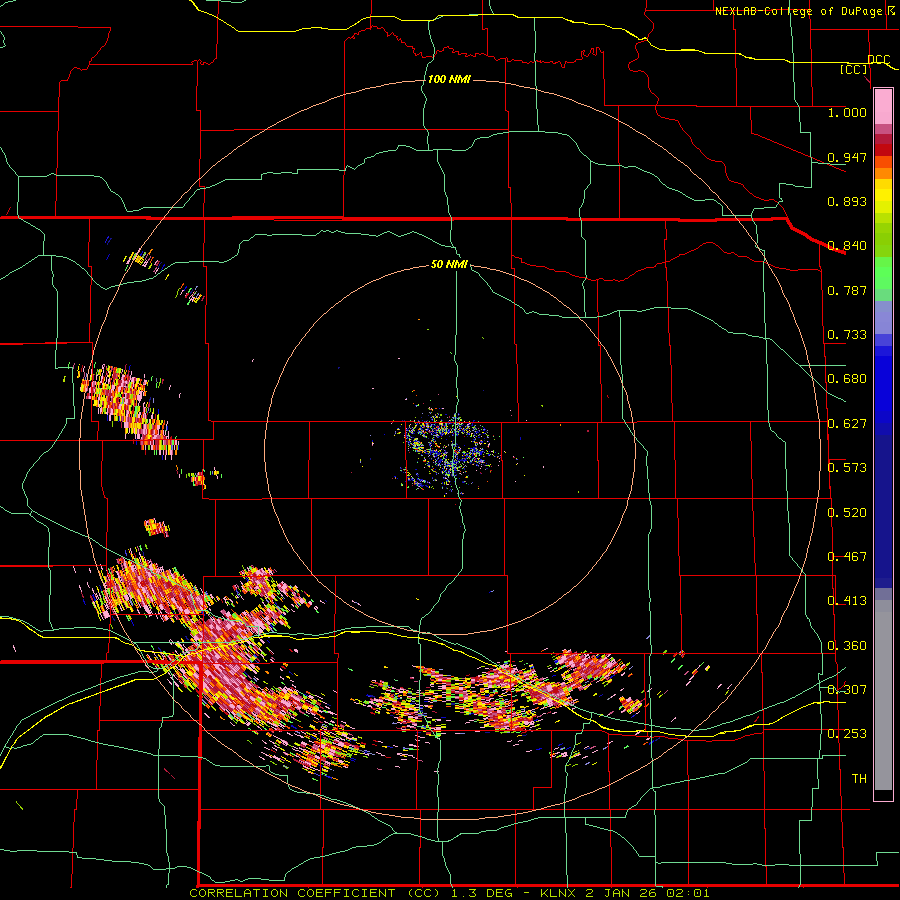The width and height of the screenshot is (900, 900).
Task: Select the 0.733 scale value
Action: point(847,335)
